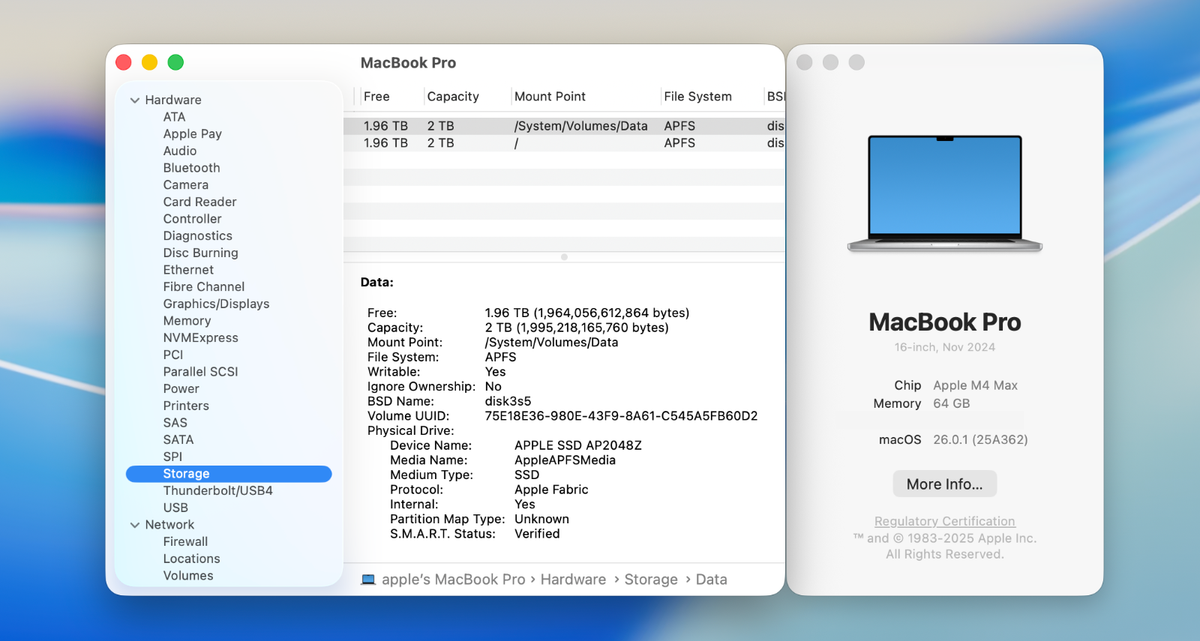This screenshot has height=641, width=1200.
Task: Click the 64 GB memory value
Action: coord(951,404)
